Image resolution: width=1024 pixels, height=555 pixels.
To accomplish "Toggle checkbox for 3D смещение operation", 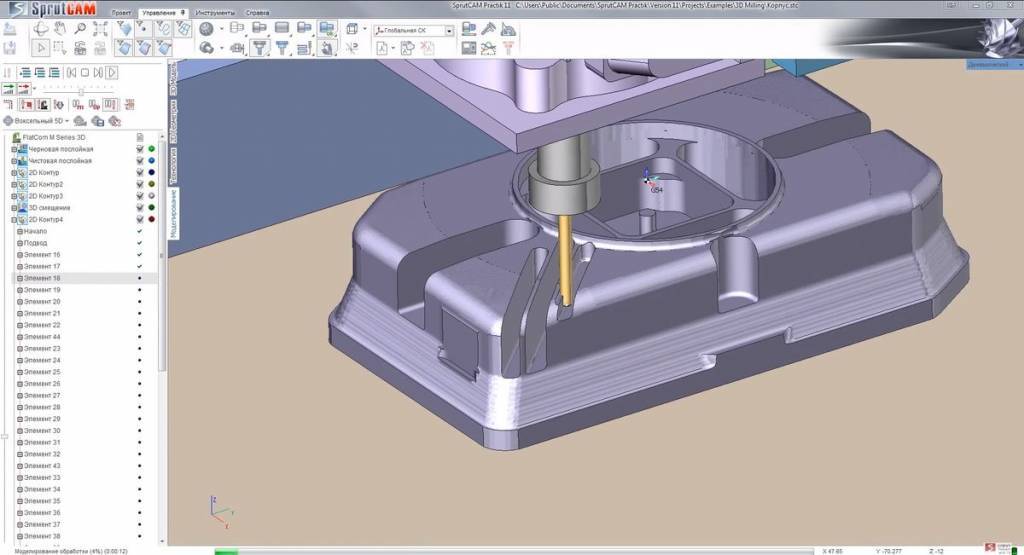I will click(x=140, y=208).
